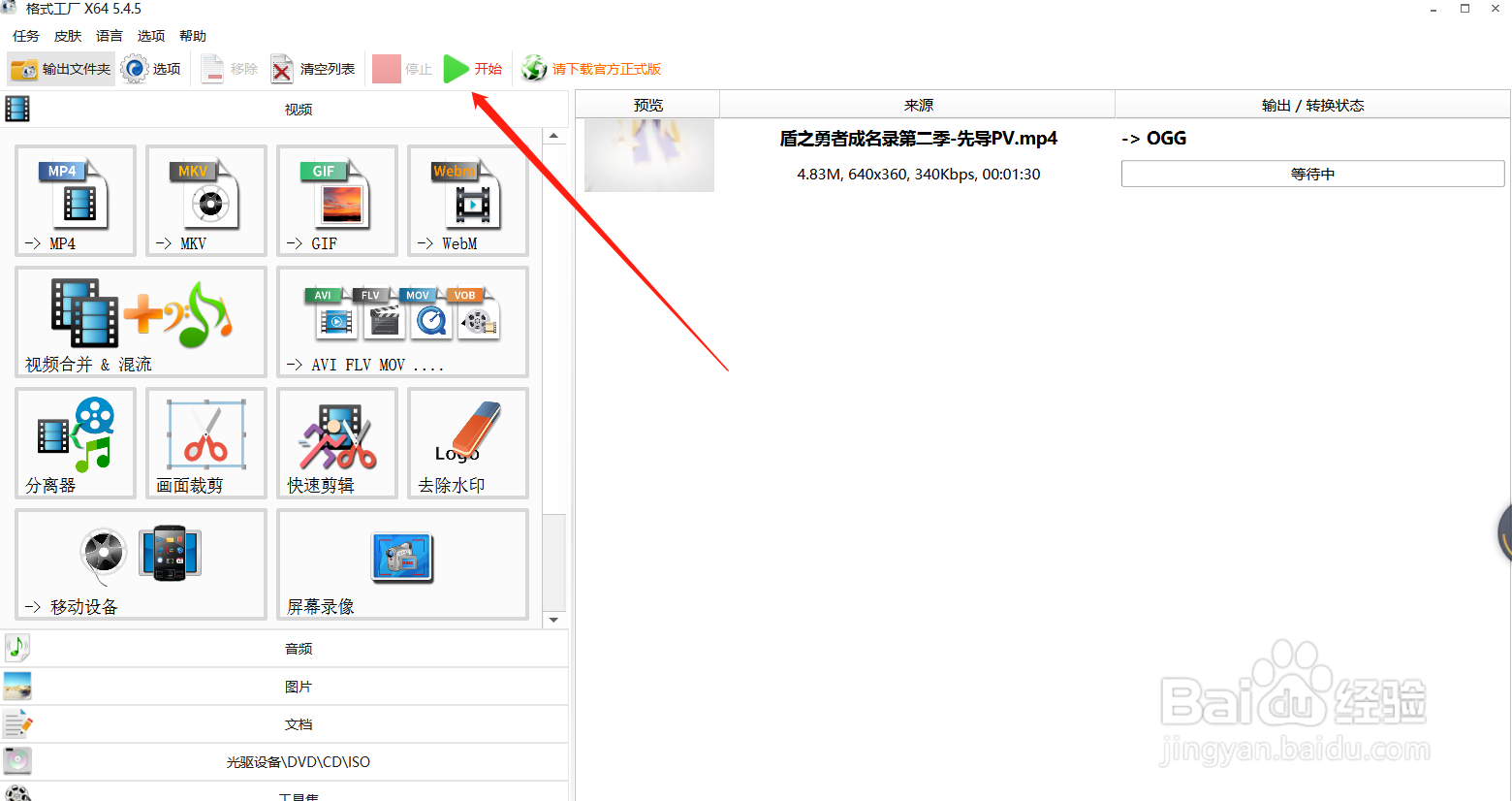The height and width of the screenshot is (801, 1512).
Task: Select task 盾之勇者成名录第二季-先导PV.mp4
Action: click(x=918, y=139)
